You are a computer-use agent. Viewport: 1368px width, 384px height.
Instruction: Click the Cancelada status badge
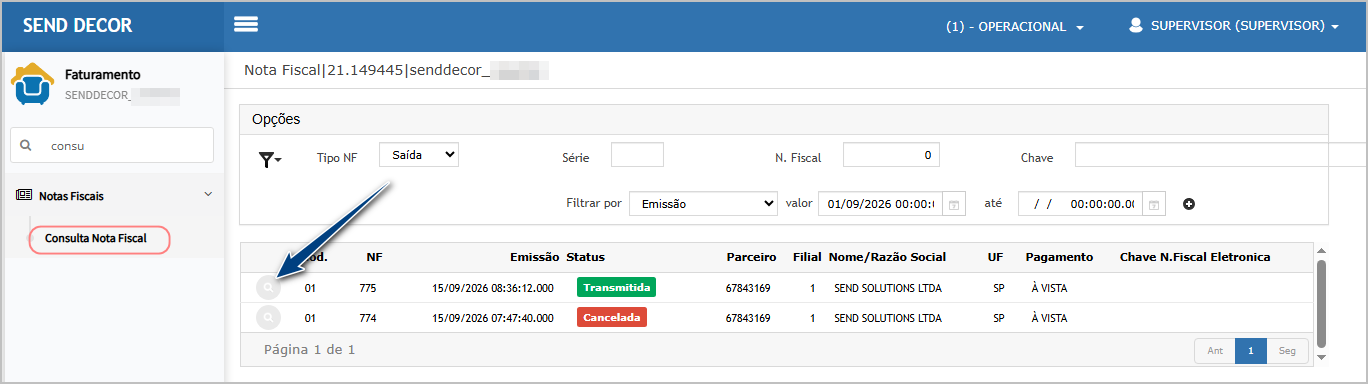[611, 318]
